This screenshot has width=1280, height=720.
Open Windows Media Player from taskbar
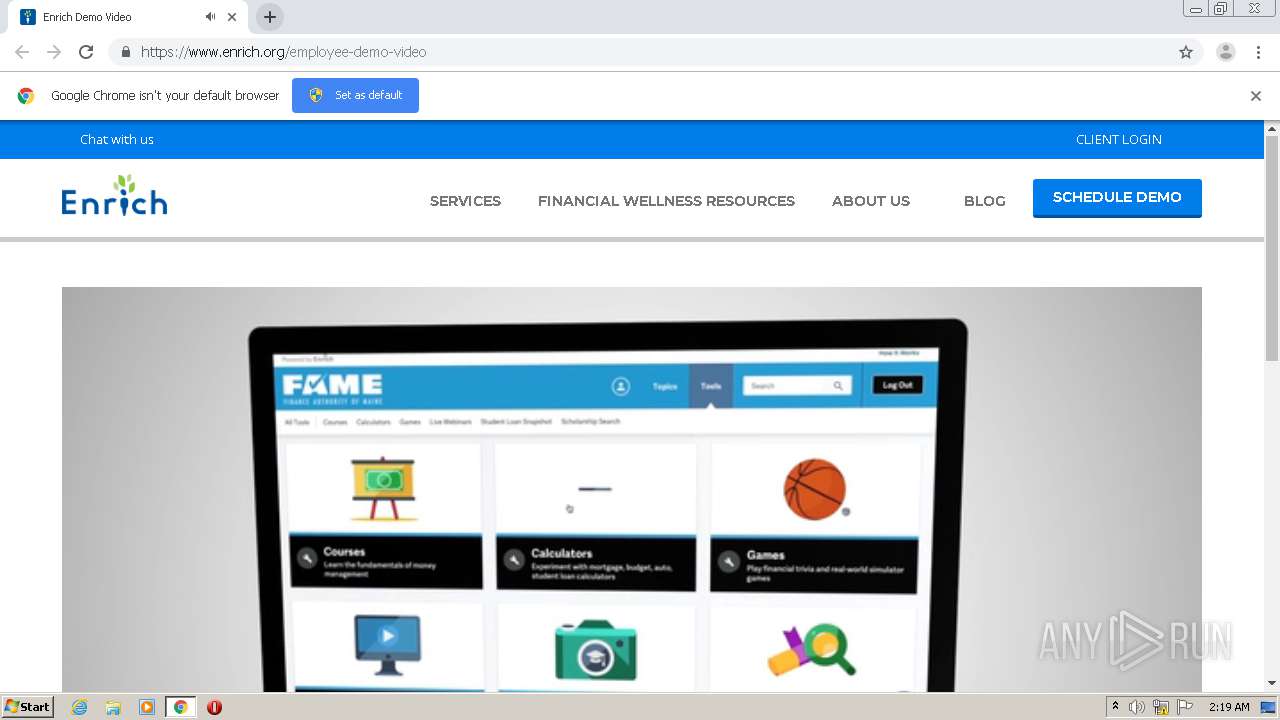[x=147, y=707]
